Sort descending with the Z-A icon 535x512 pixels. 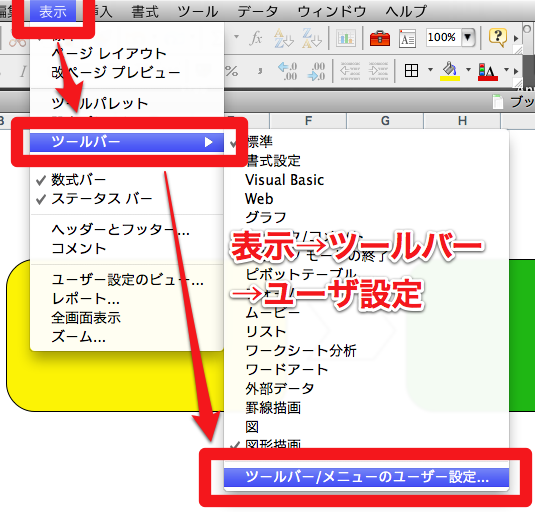click(312, 38)
